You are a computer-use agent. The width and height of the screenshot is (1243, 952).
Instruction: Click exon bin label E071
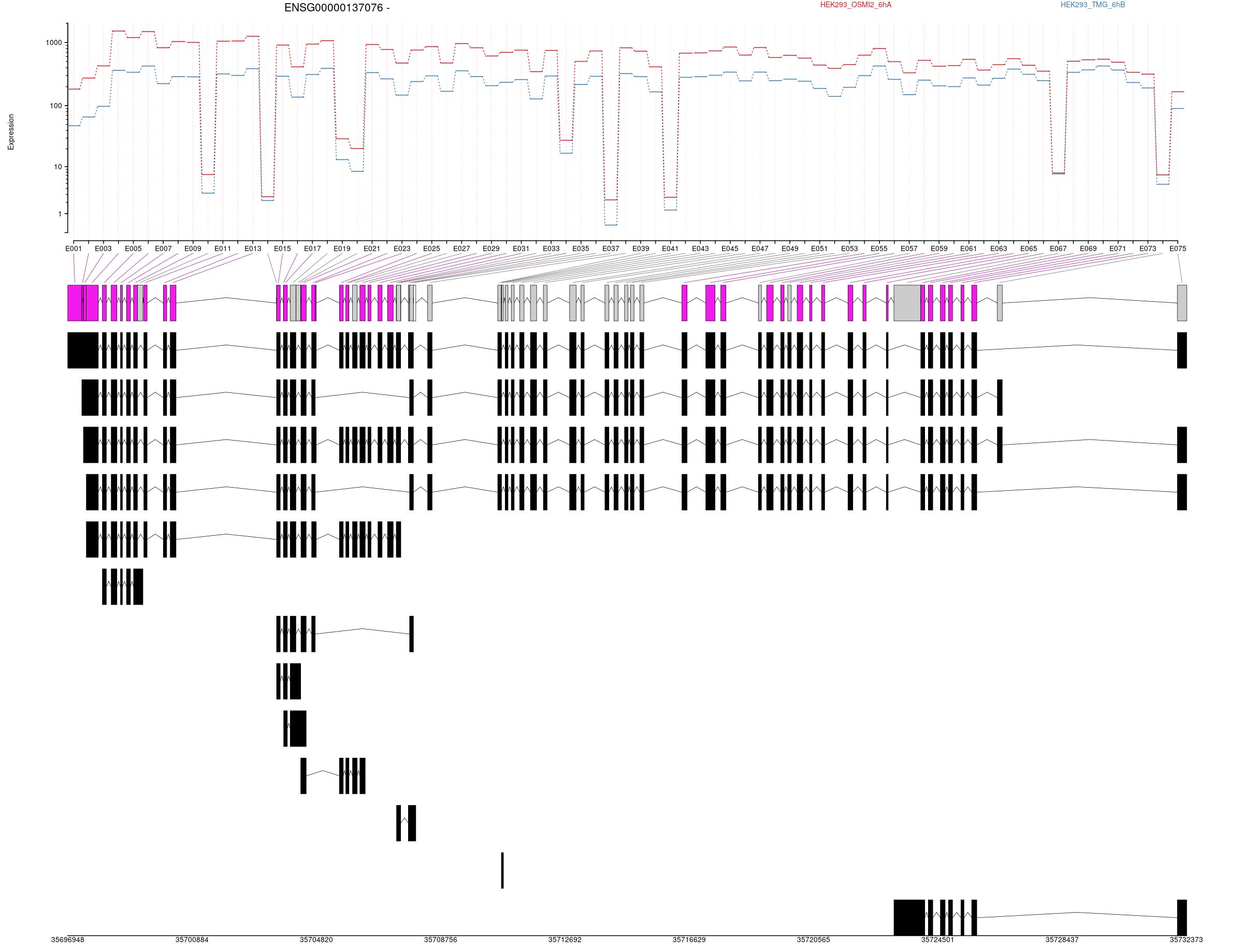coord(1118,249)
